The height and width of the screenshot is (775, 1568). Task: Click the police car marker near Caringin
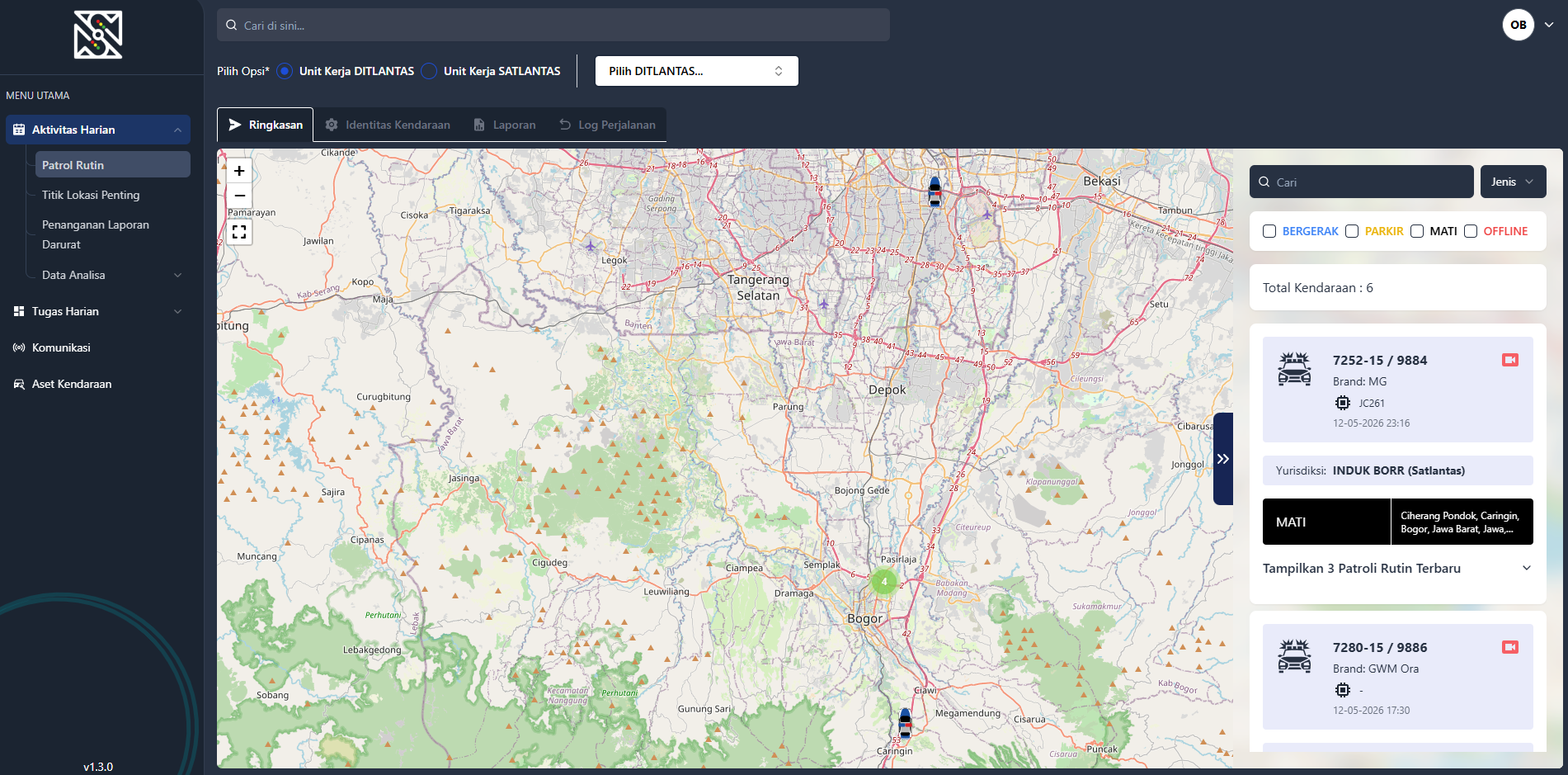(x=905, y=723)
